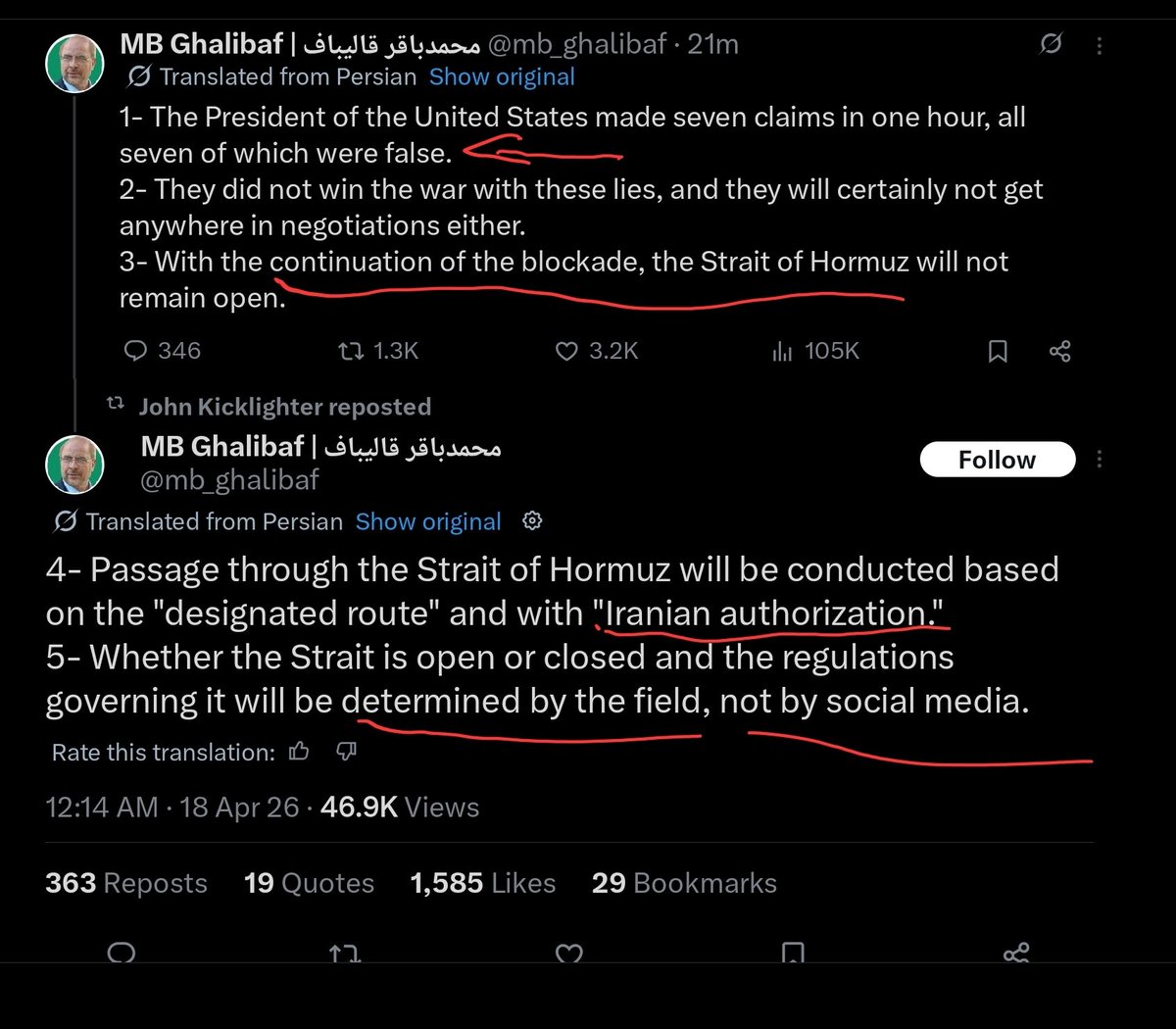Share the first tweet

1059,351
